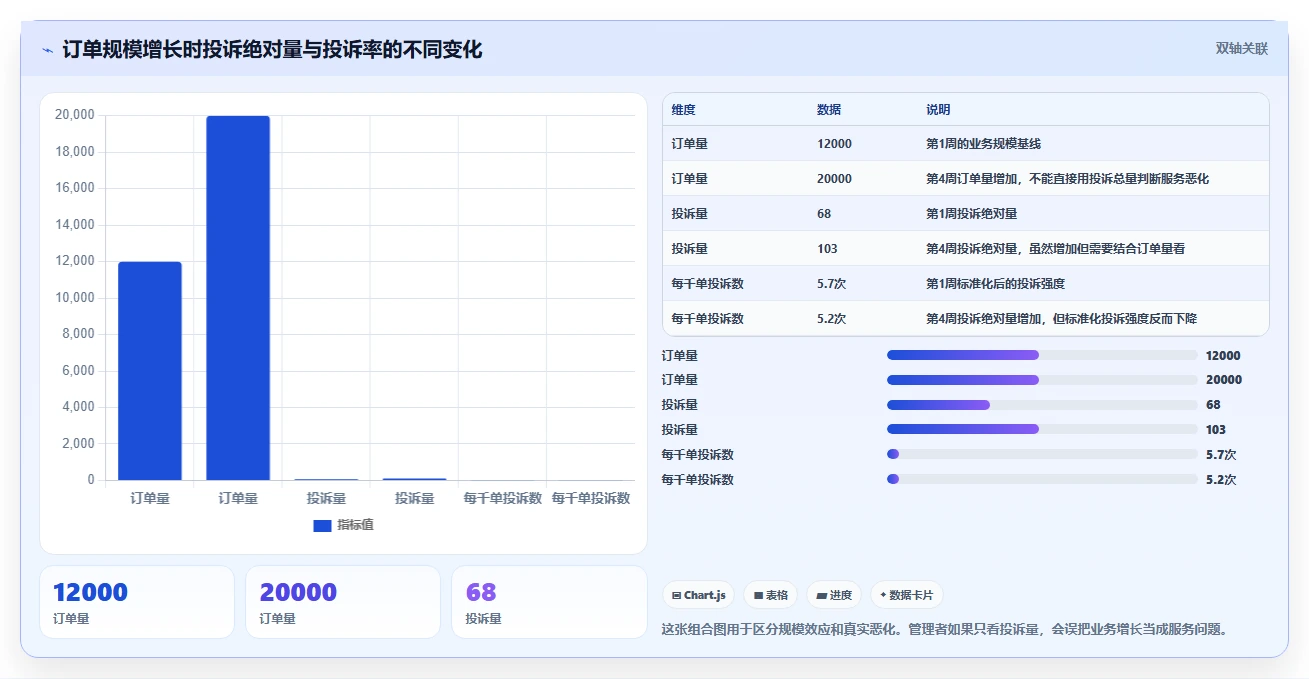Screen dimensions: 1309x679
Task: Select the 进度 chip
Action: (x=834, y=595)
